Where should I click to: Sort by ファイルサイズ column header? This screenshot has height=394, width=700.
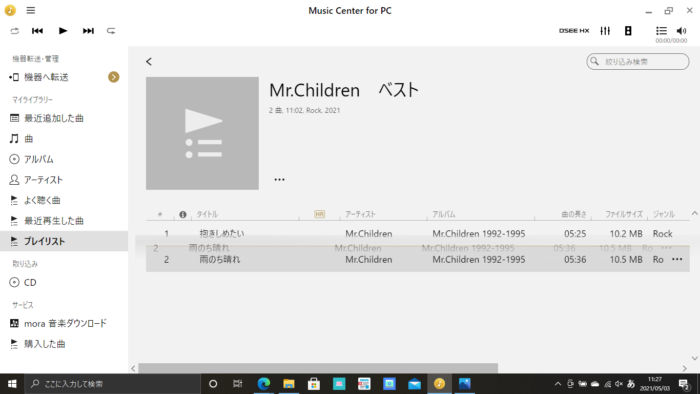tap(624, 215)
